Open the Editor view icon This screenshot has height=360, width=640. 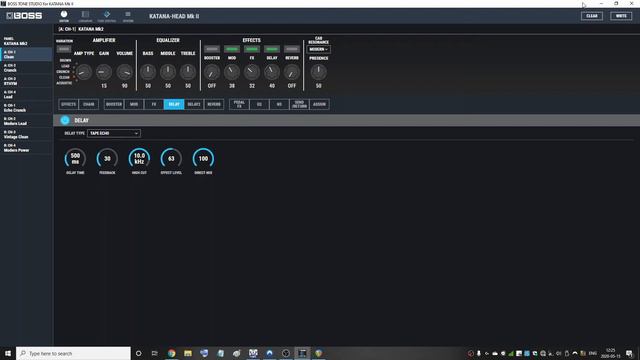(64, 16)
